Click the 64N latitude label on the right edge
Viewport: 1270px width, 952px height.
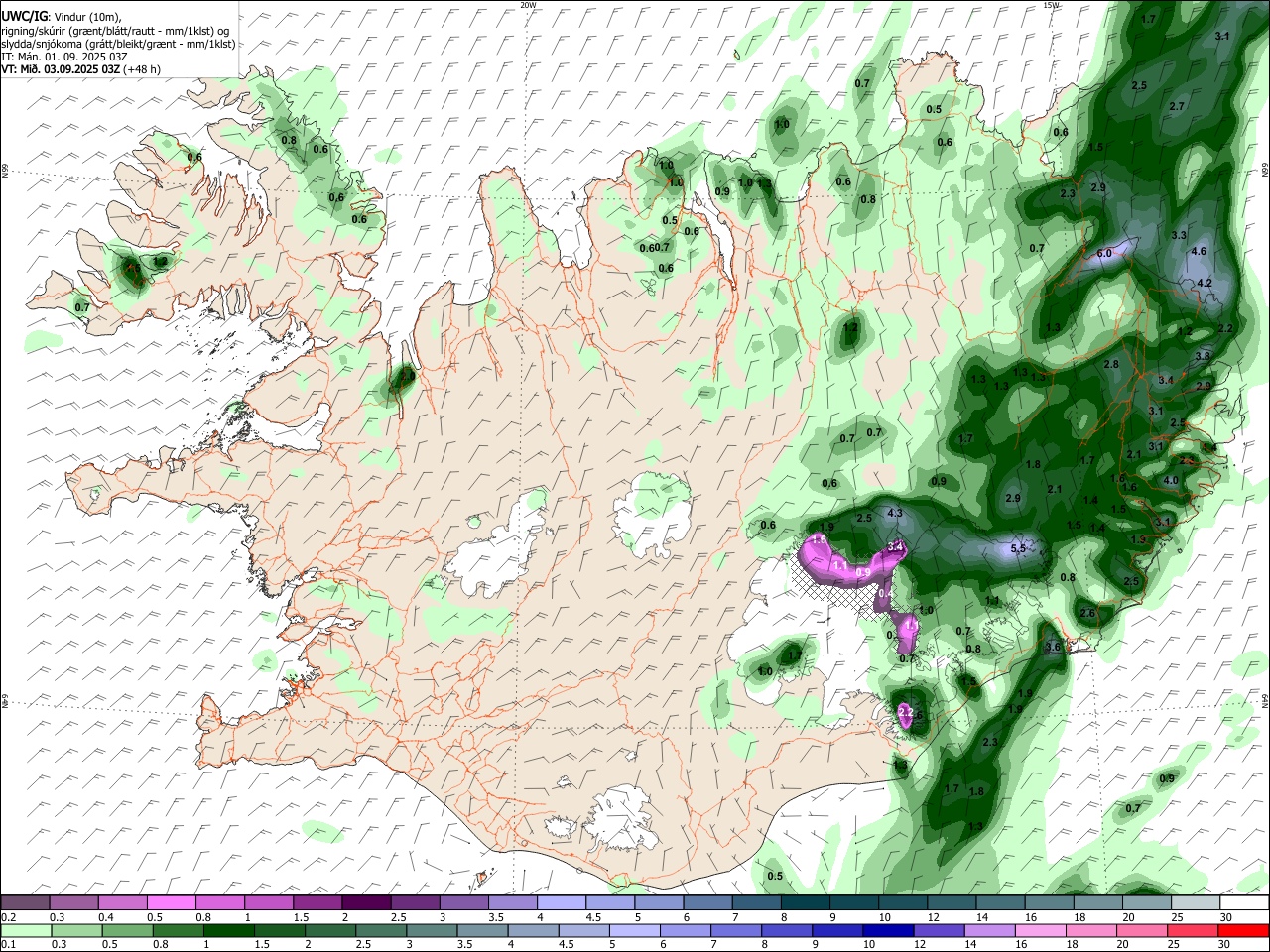(1265, 700)
